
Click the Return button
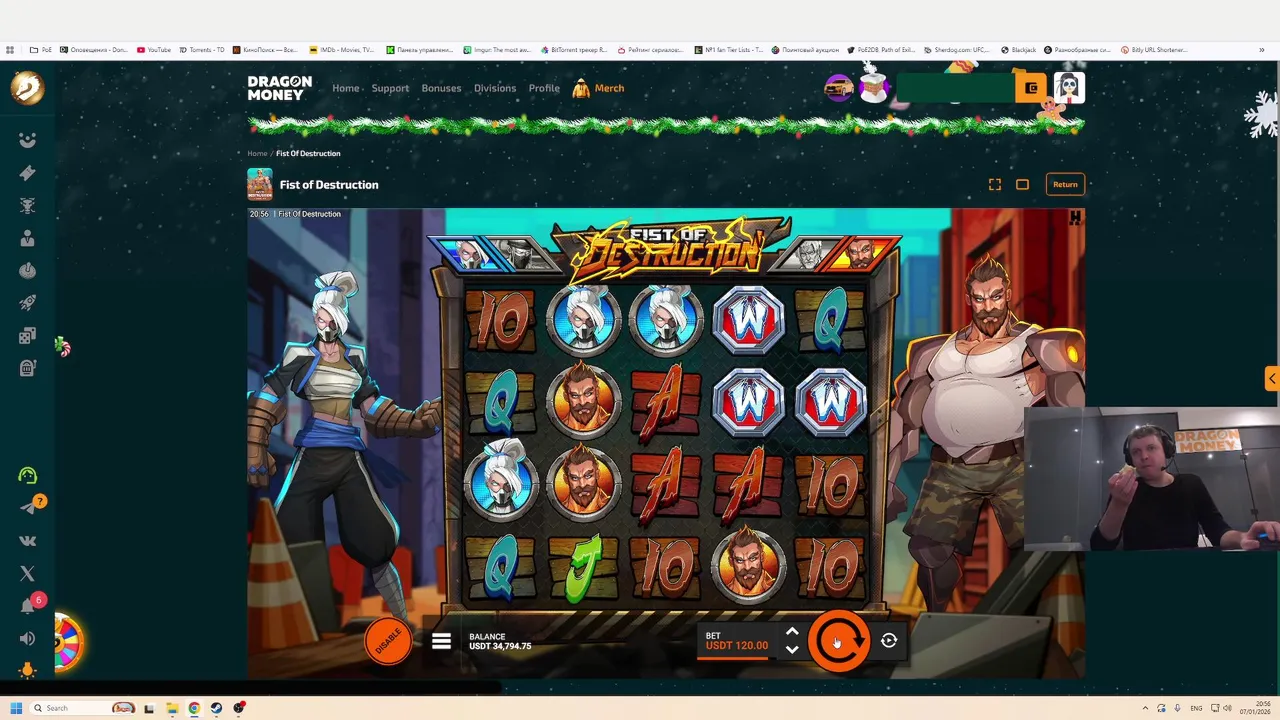[x=1065, y=184]
